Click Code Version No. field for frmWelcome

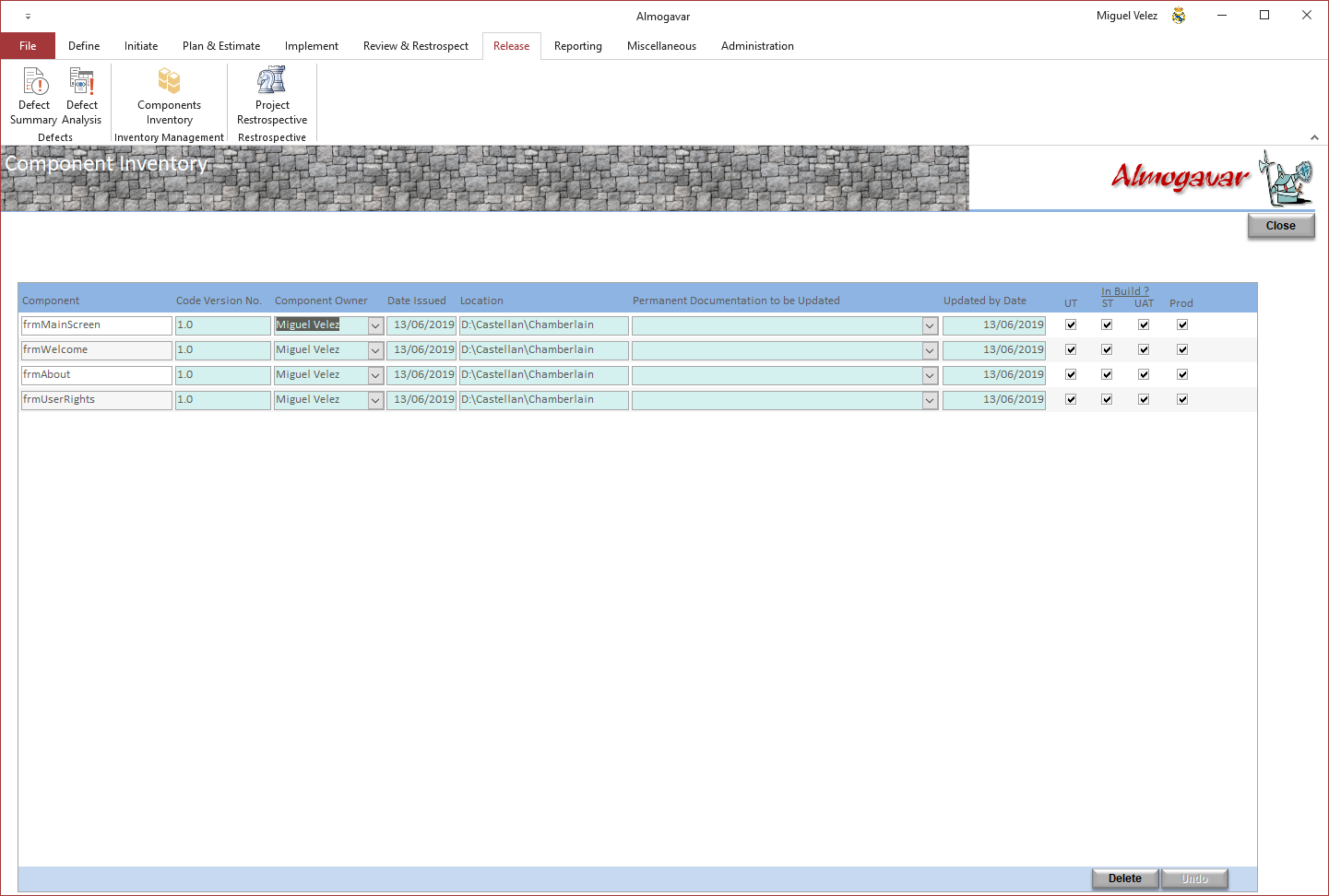coord(222,350)
